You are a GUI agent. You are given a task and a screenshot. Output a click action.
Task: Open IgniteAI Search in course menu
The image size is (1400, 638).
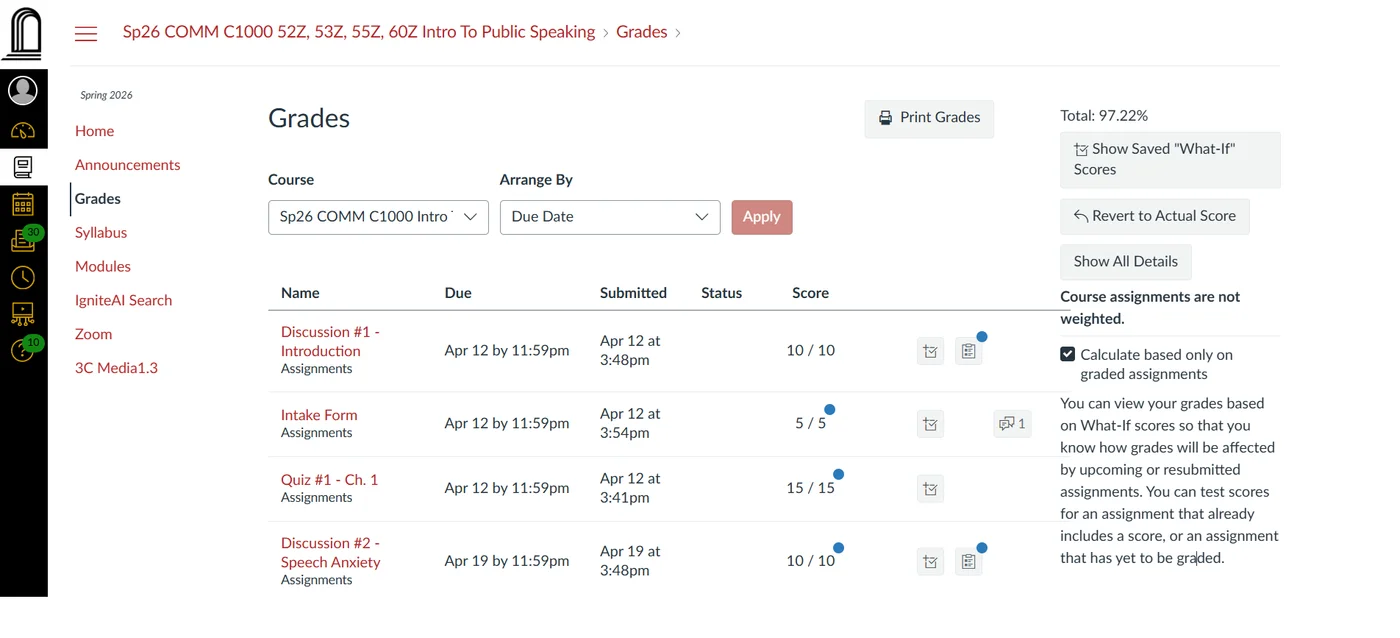point(123,301)
